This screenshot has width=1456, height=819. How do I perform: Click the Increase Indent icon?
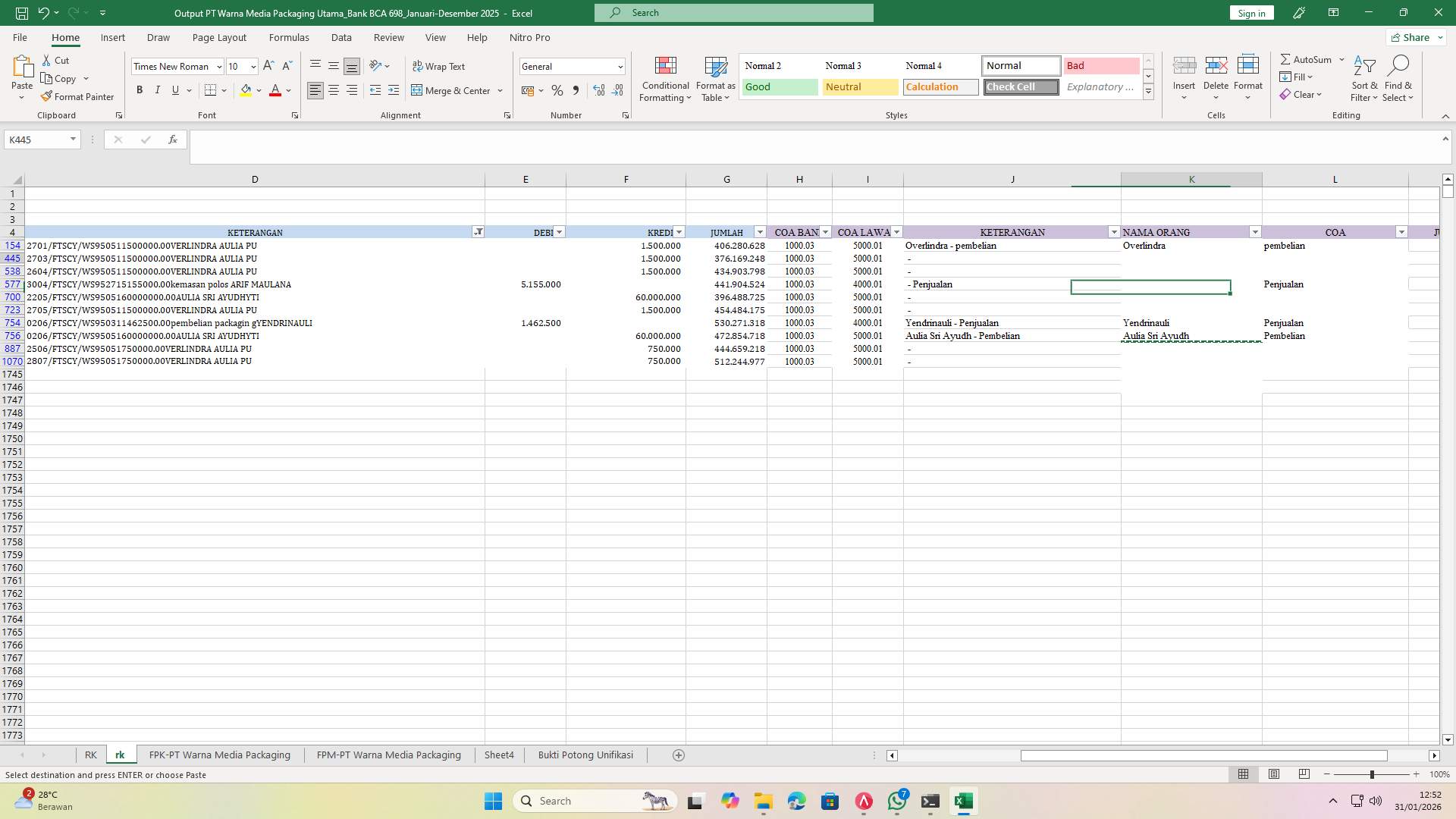tap(393, 90)
